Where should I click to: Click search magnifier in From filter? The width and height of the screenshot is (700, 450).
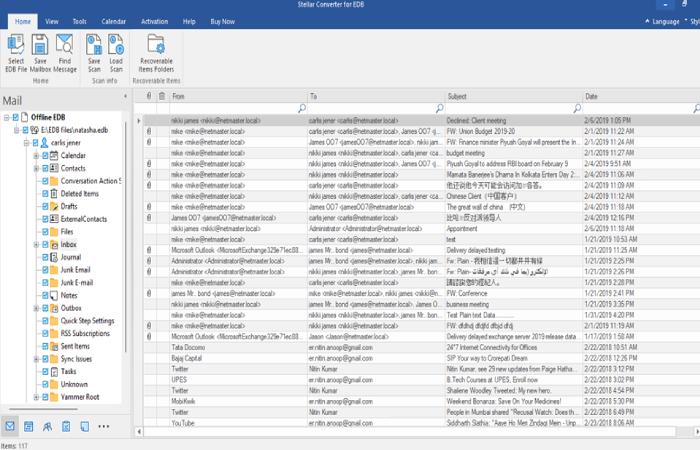(302, 108)
